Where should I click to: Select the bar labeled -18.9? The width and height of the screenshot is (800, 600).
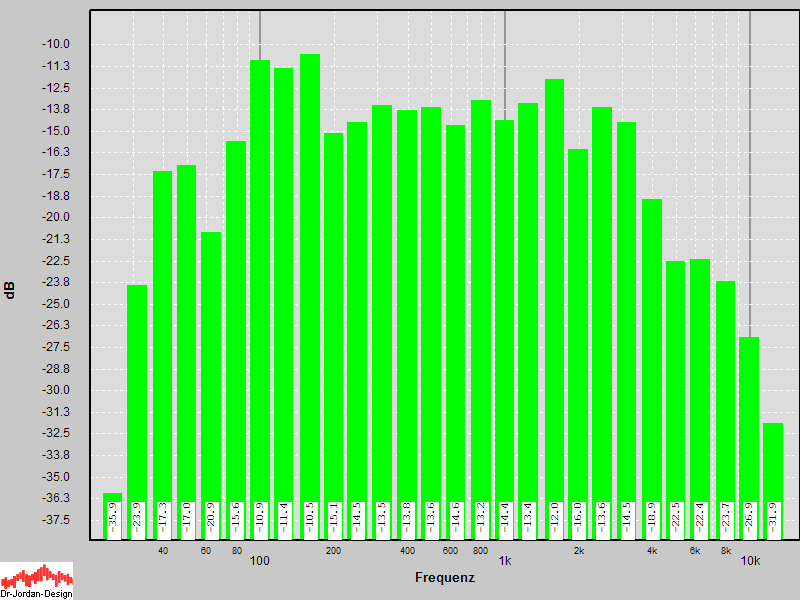point(652,350)
